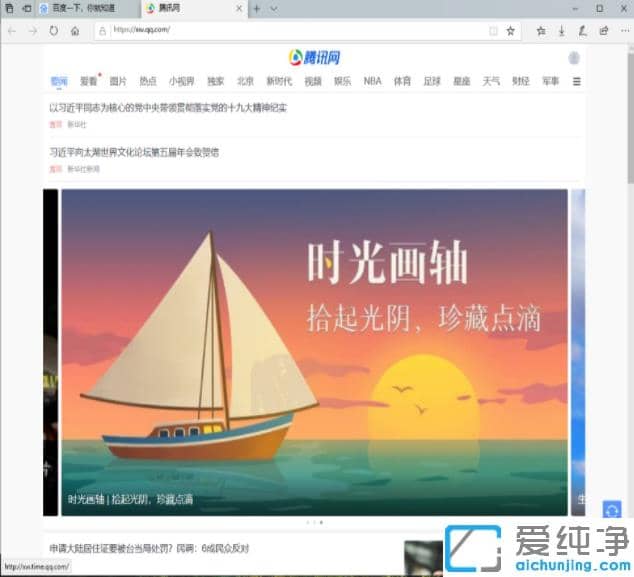Open the user avatar icon
The height and width of the screenshot is (577, 634).
574,58
